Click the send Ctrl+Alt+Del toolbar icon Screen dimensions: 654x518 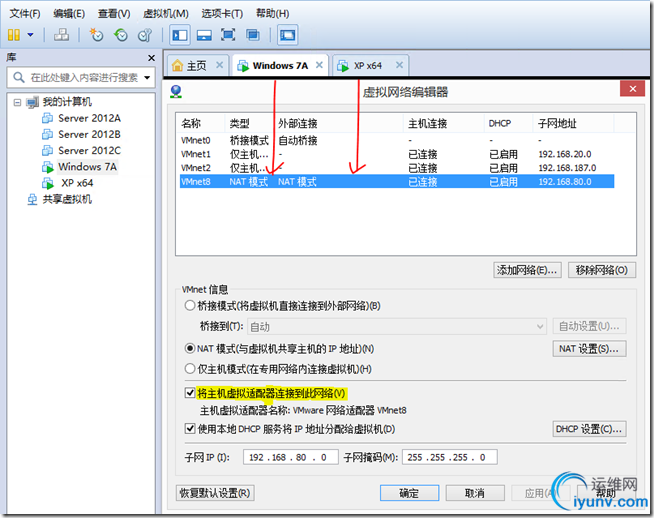[61, 35]
